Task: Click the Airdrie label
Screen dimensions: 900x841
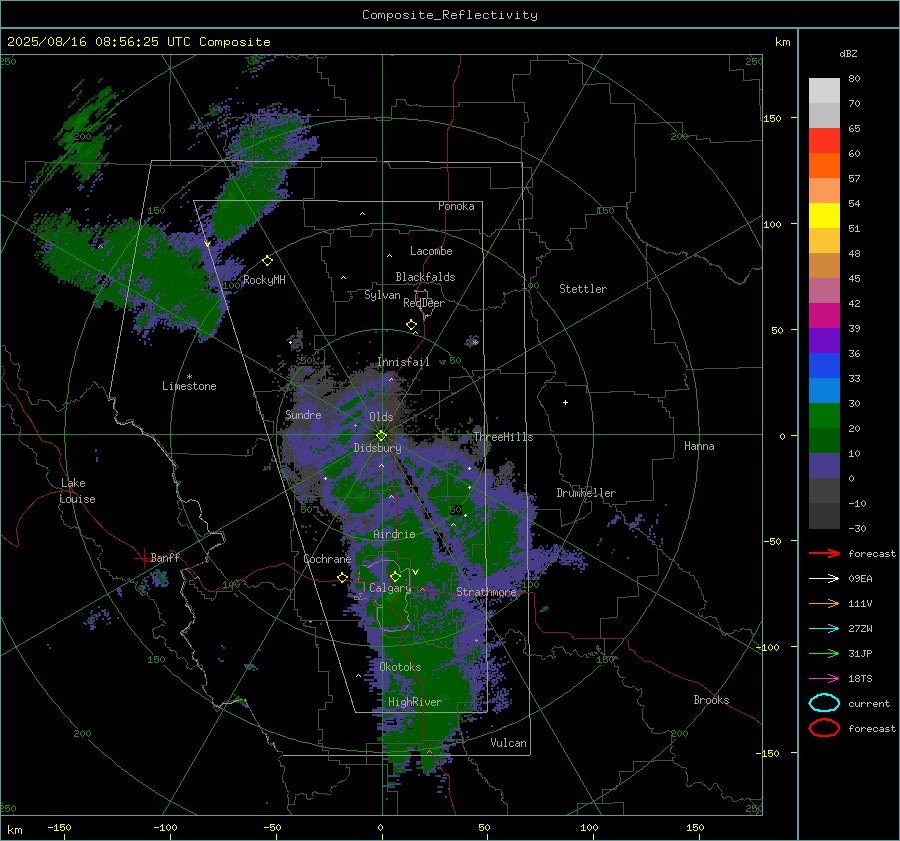Action: 394,534
